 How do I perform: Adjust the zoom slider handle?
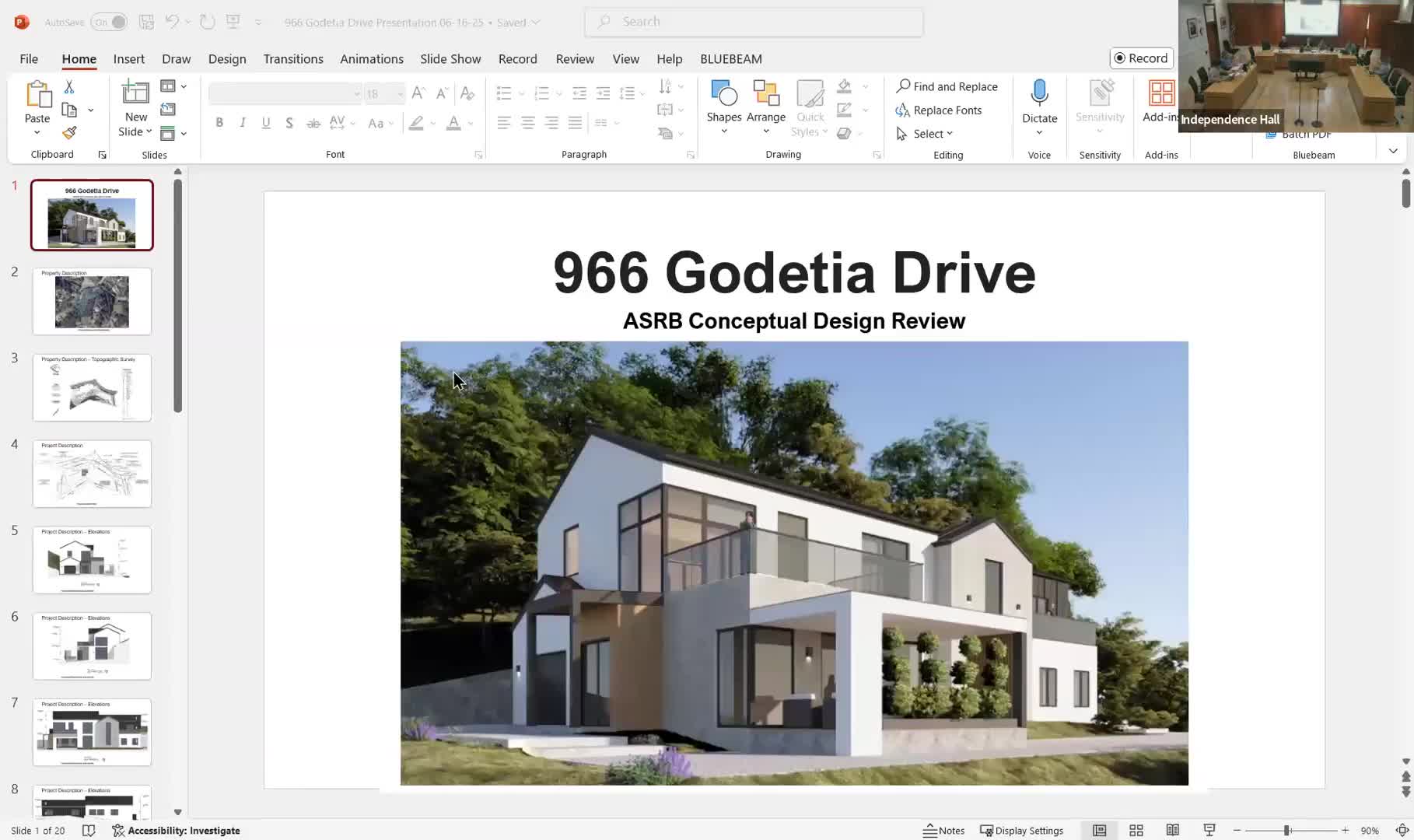click(x=1287, y=831)
